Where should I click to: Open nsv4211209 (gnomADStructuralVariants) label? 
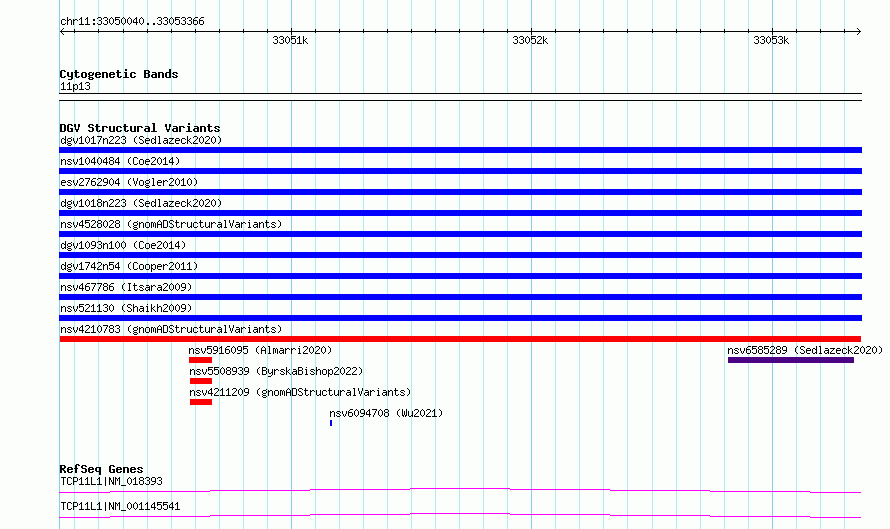(x=300, y=392)
